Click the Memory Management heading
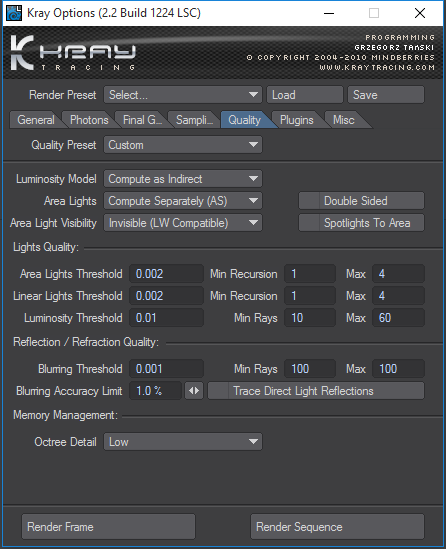446x549 pixels. [x=65, y=415]
